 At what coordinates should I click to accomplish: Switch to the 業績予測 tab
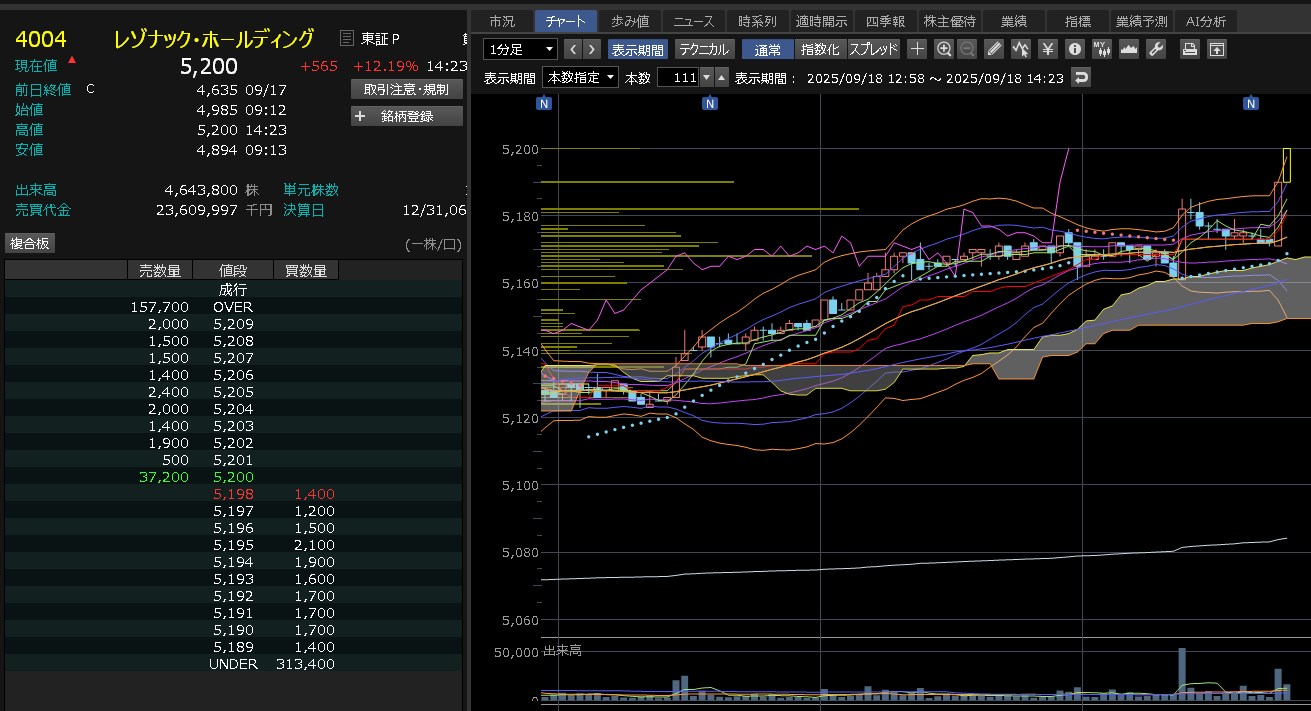1141,20
